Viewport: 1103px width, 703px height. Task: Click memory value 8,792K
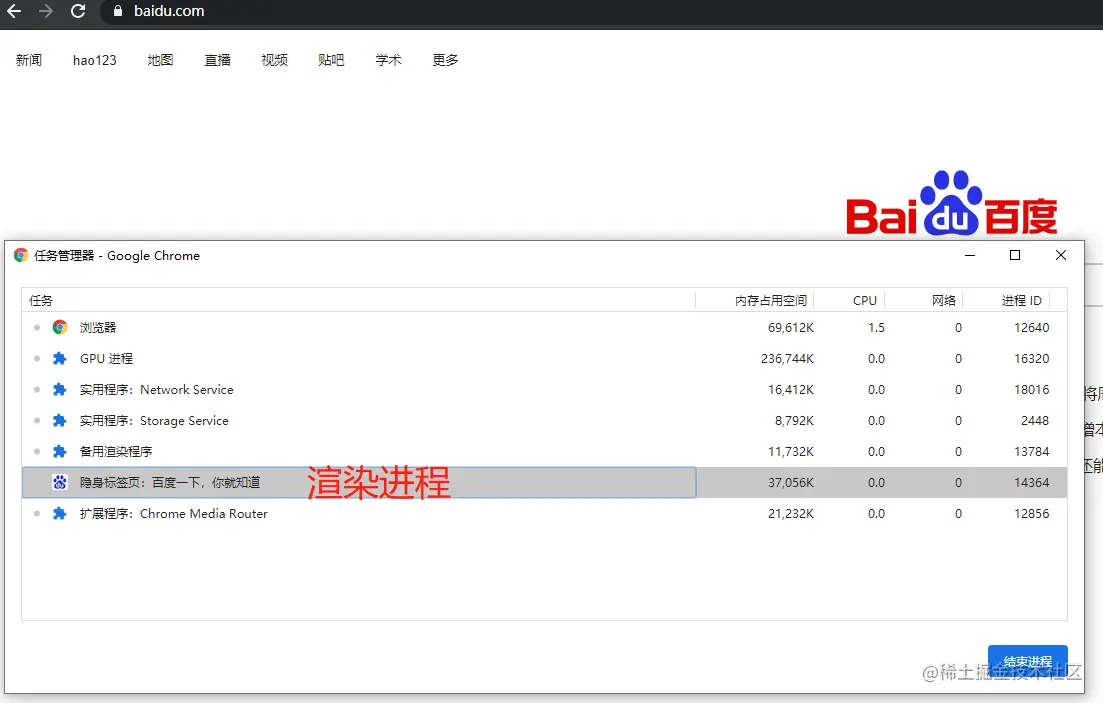click(794, 420)
